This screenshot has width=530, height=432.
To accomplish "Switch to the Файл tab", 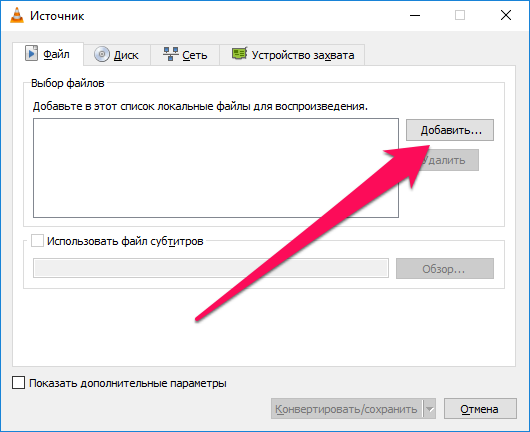I will pyautogui.click(x=48, y=54).
